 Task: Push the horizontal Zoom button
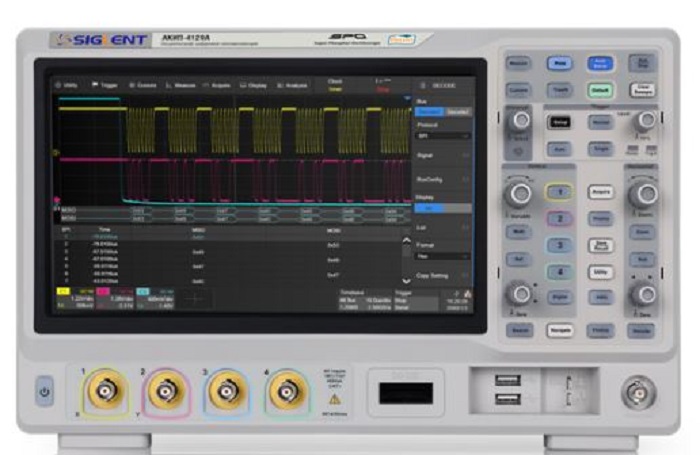click(x=642, y=232)
